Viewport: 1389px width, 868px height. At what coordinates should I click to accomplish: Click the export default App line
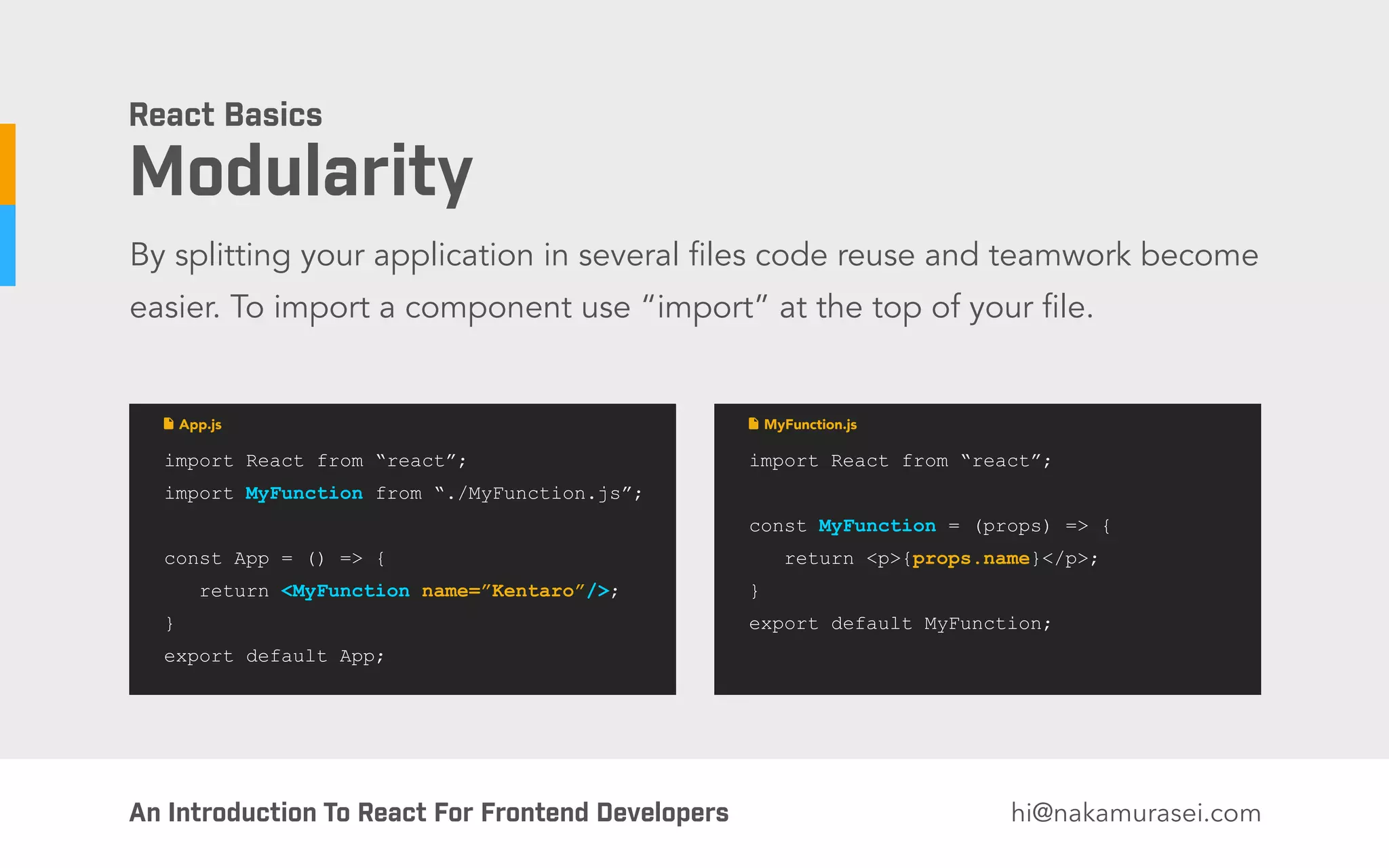[274, 656]
